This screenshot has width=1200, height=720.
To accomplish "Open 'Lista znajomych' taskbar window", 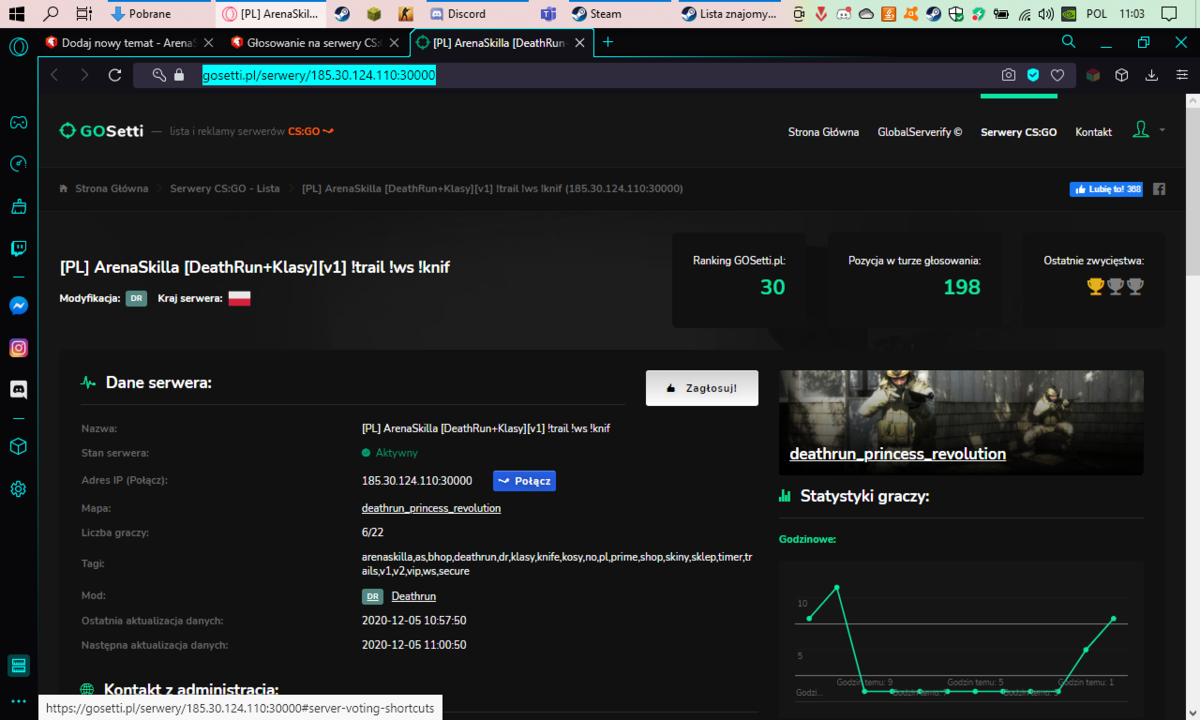I will (x=729, y=14).
